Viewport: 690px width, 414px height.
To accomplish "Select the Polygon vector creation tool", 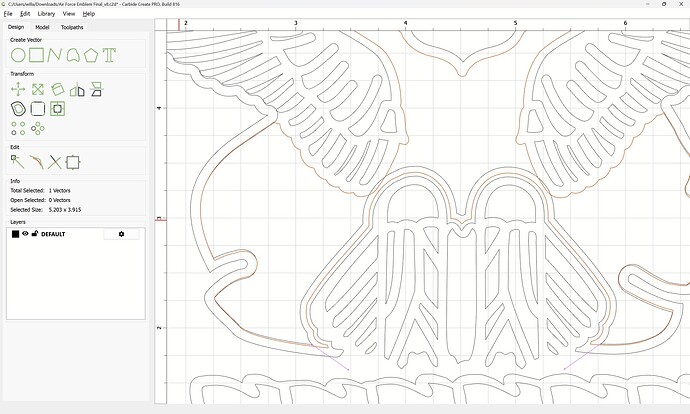I will (91, 55).
